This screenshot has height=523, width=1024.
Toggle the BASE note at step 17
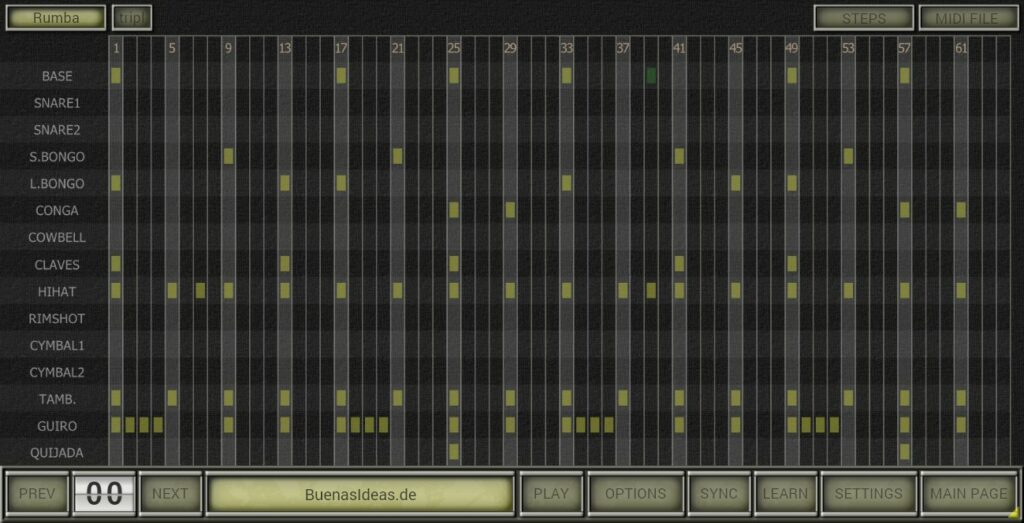341,76
